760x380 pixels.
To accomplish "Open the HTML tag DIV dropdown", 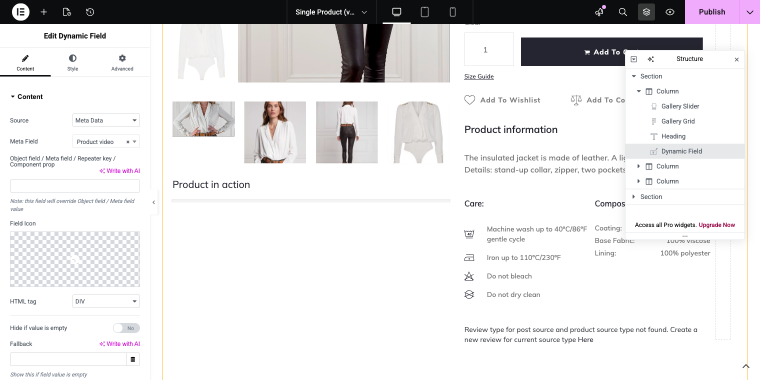I will click(x=106, y=301).
